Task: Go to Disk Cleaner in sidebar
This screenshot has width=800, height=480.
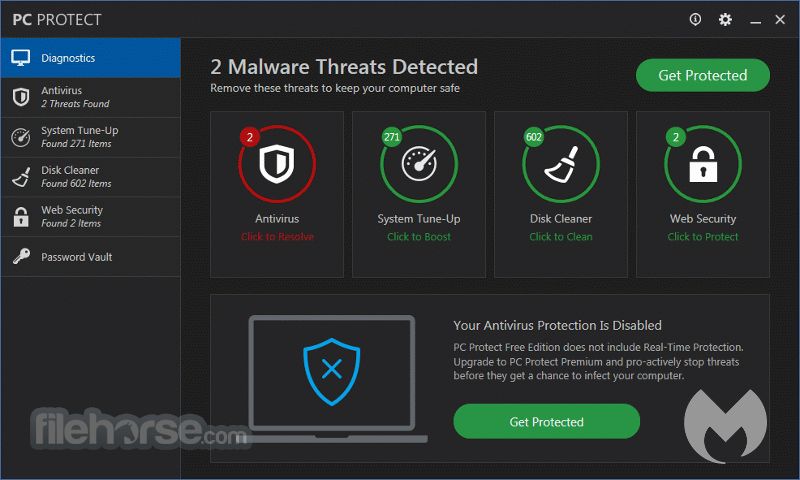Action: [90, 177]
